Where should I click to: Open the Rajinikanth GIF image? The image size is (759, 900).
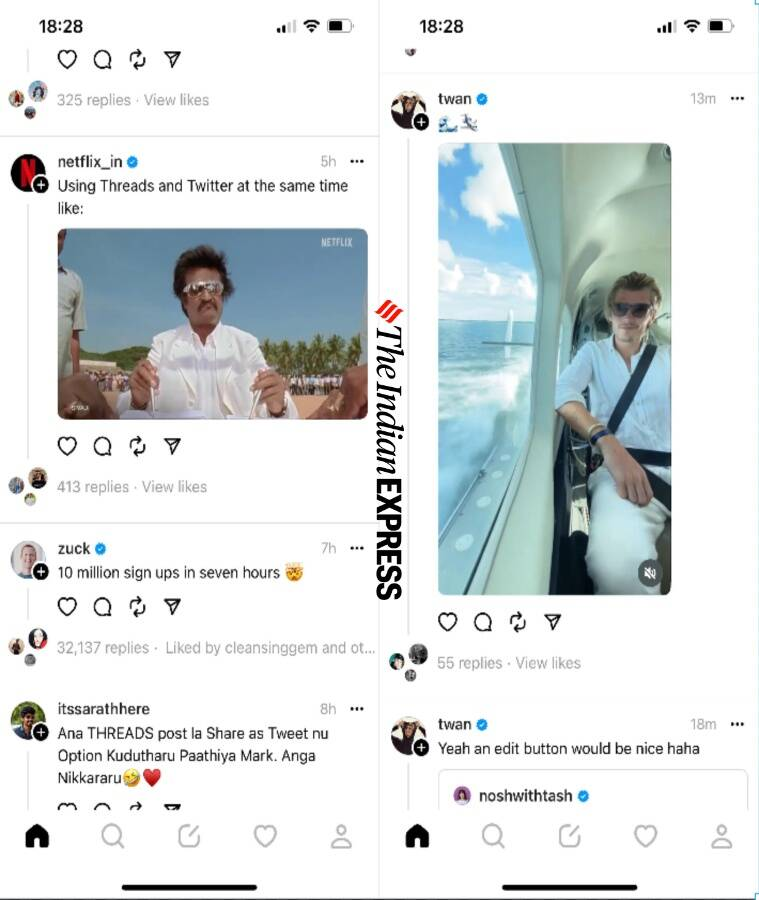coord(212,324)
